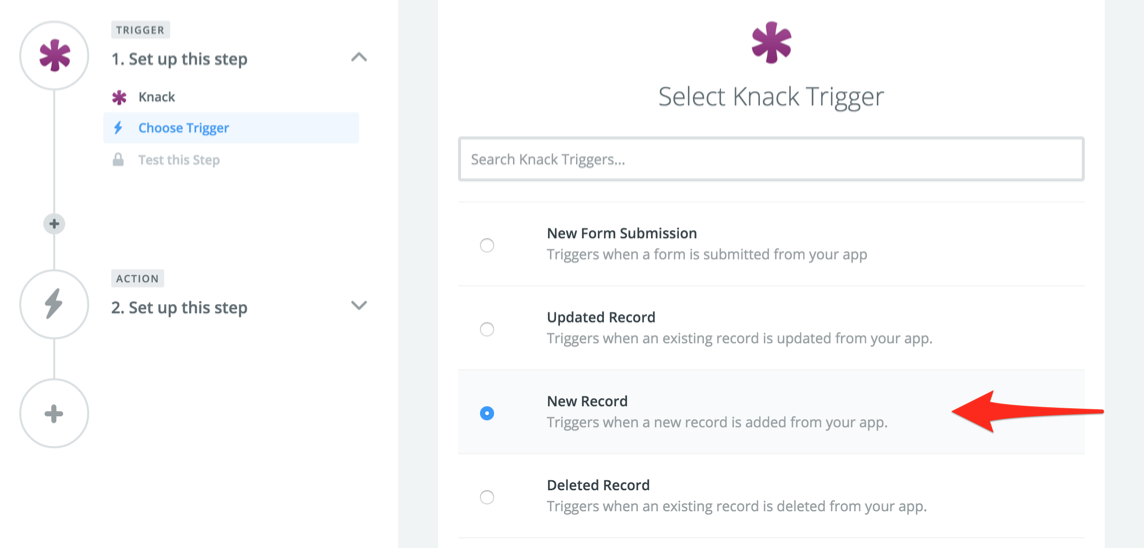The image size is (1144, 548).
Task: Select the Updated Record radio button
Action: (487, 329)
